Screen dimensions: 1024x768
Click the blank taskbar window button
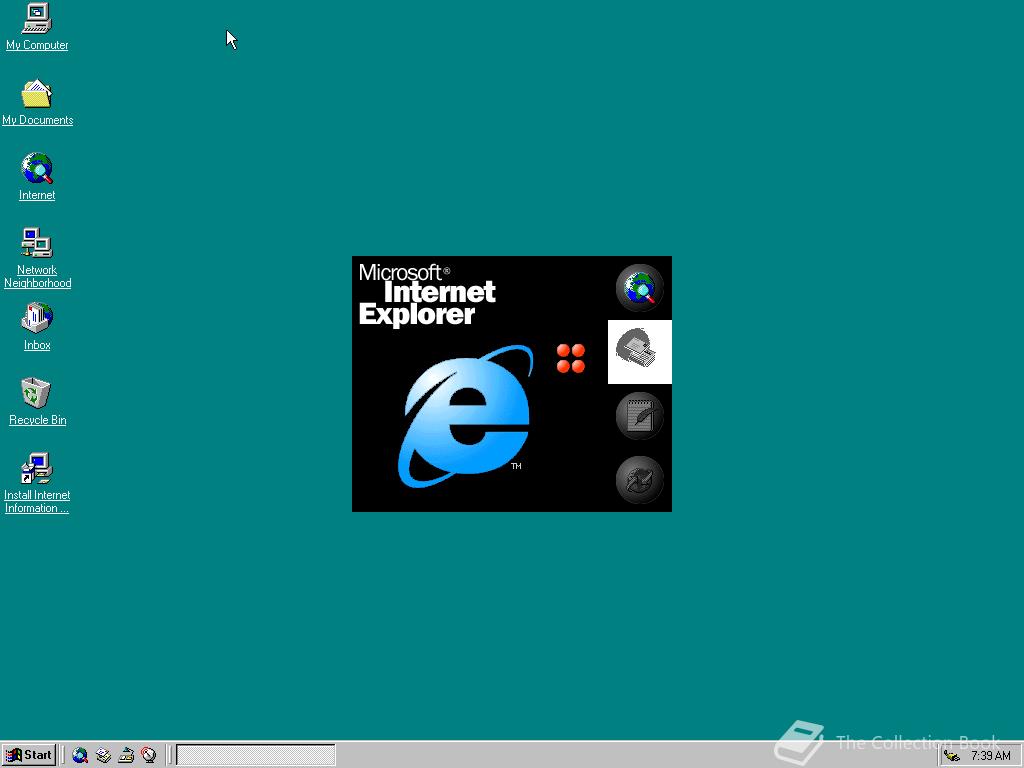pos(255,756)
